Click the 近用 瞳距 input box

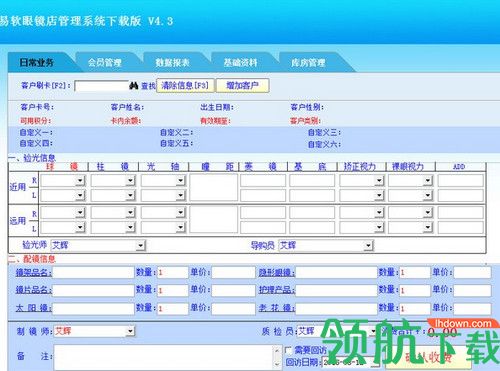[x=213, y=188]
